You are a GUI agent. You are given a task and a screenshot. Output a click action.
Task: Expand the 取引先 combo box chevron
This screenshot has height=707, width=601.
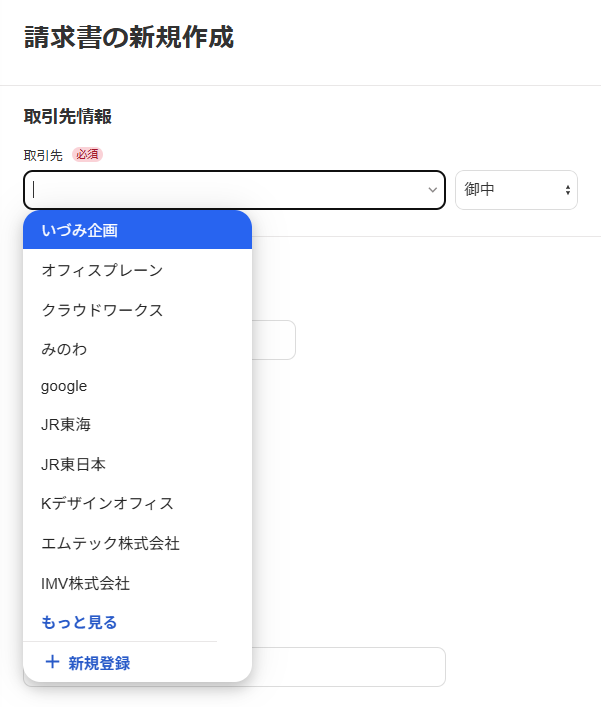point(432,190)
